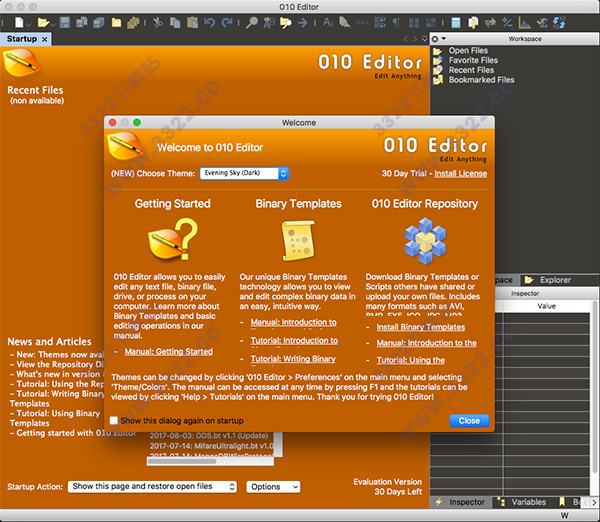The width and height of the screenshot is (600, 522).
Task: Select Open Files in Workspace
Action: pyautogui.click(x=468, y=51)
